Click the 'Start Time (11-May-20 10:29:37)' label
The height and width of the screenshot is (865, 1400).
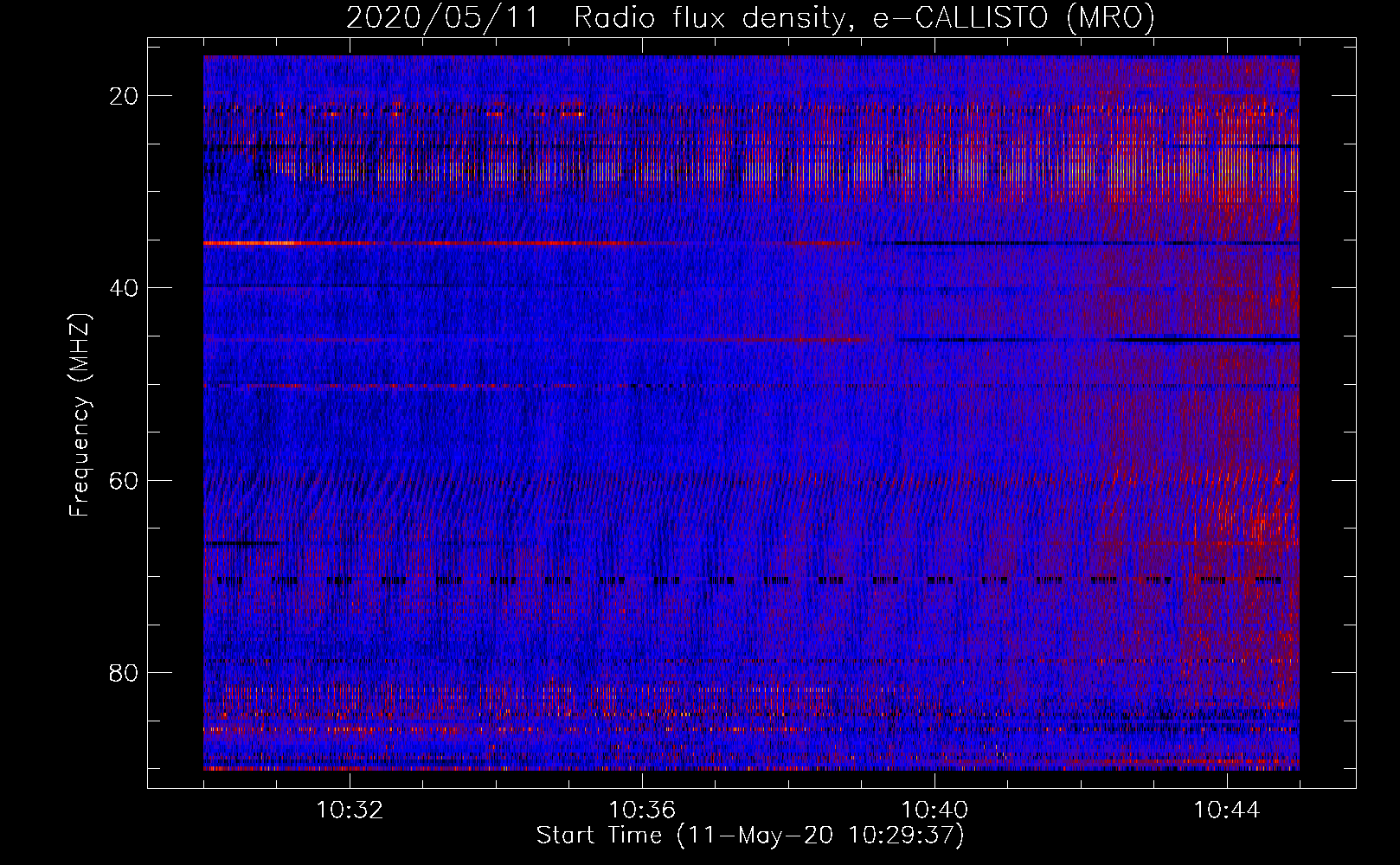pos(750,836)
